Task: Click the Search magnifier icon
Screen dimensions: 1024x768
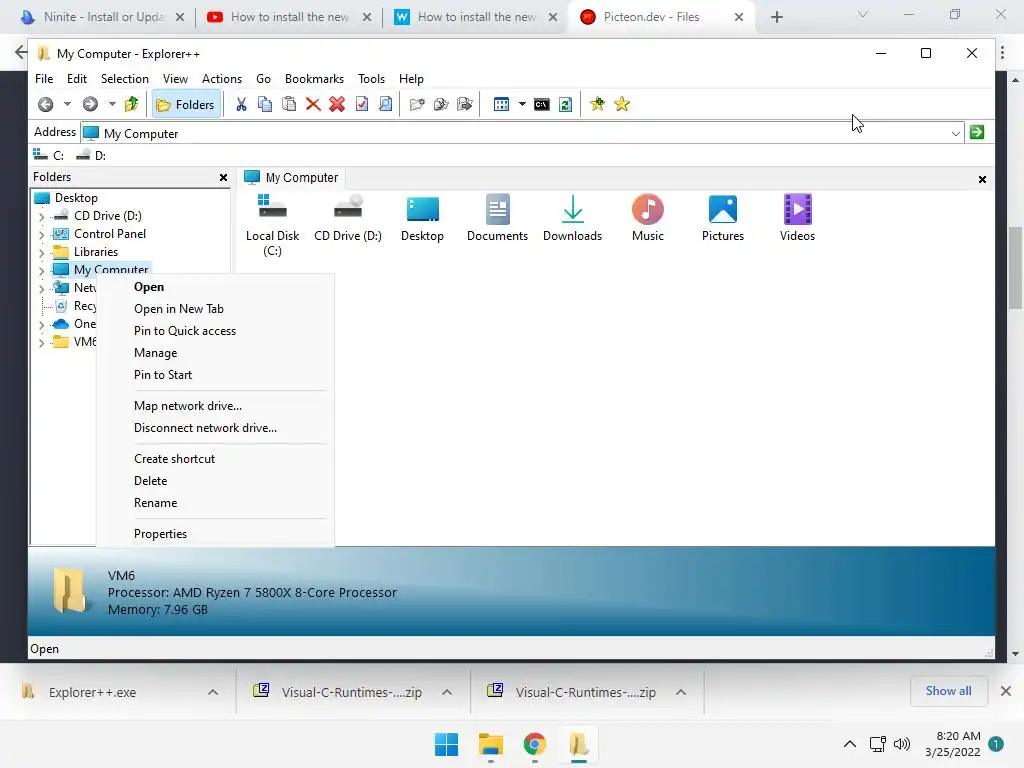Action: click(x=385, y=104)
